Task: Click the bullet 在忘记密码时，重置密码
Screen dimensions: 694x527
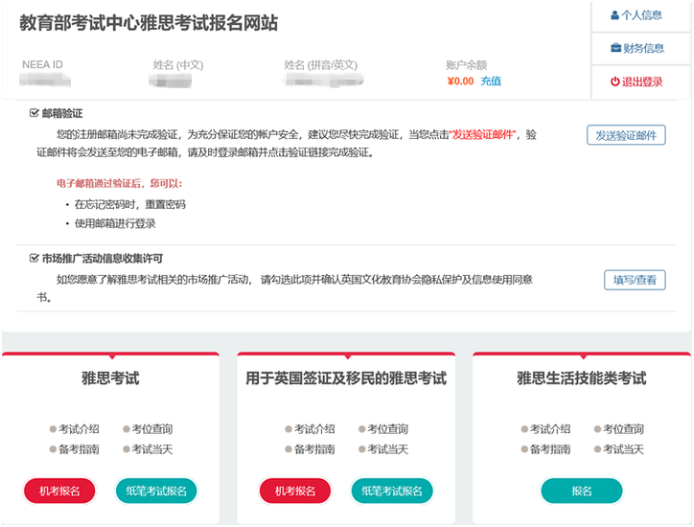Action: pos(130,204)
